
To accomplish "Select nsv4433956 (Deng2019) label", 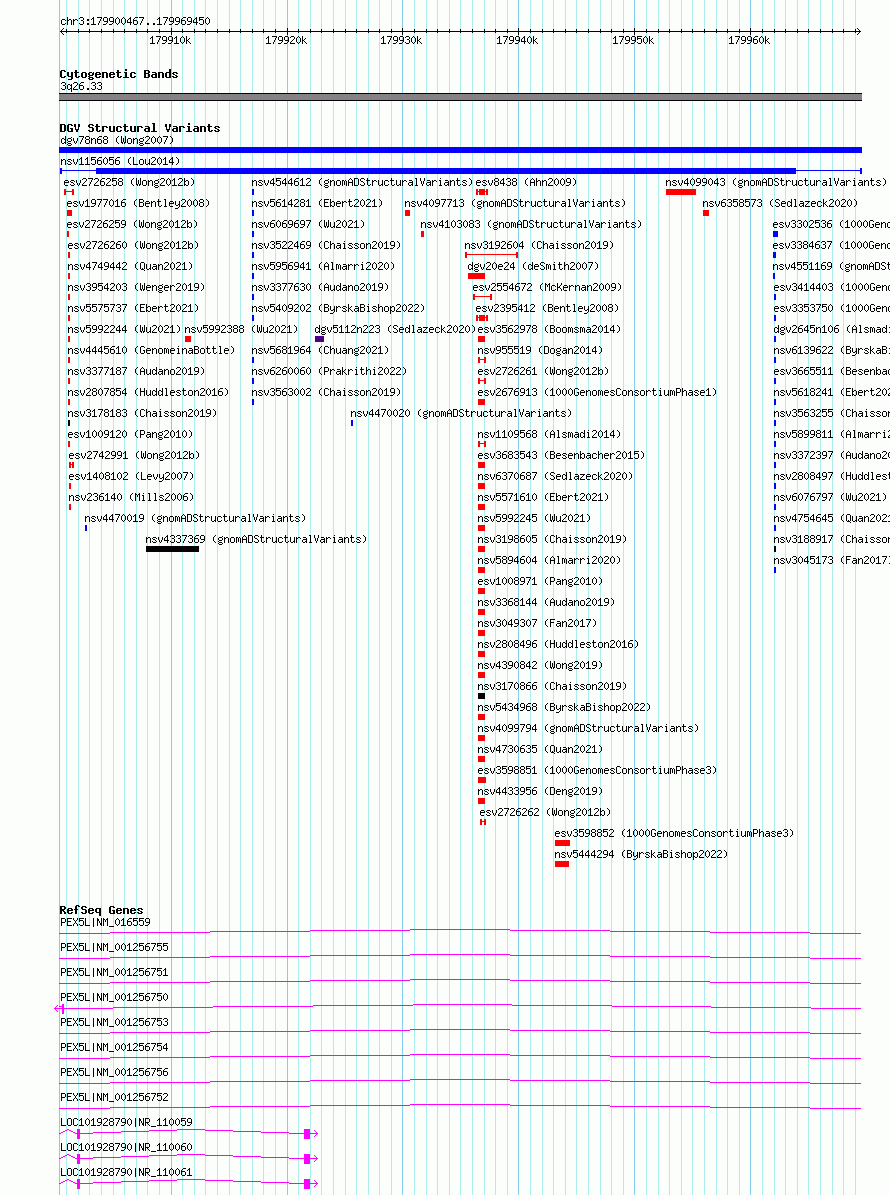I will [x=540, y=791].
